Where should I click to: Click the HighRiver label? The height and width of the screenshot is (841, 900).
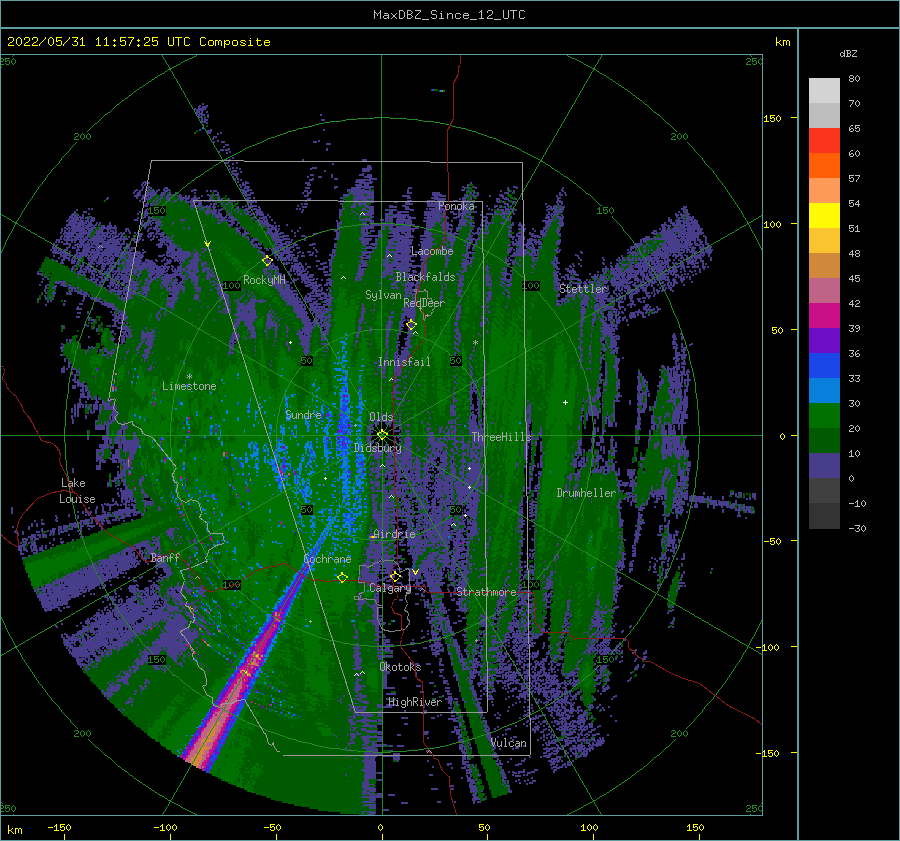(415, 702)
